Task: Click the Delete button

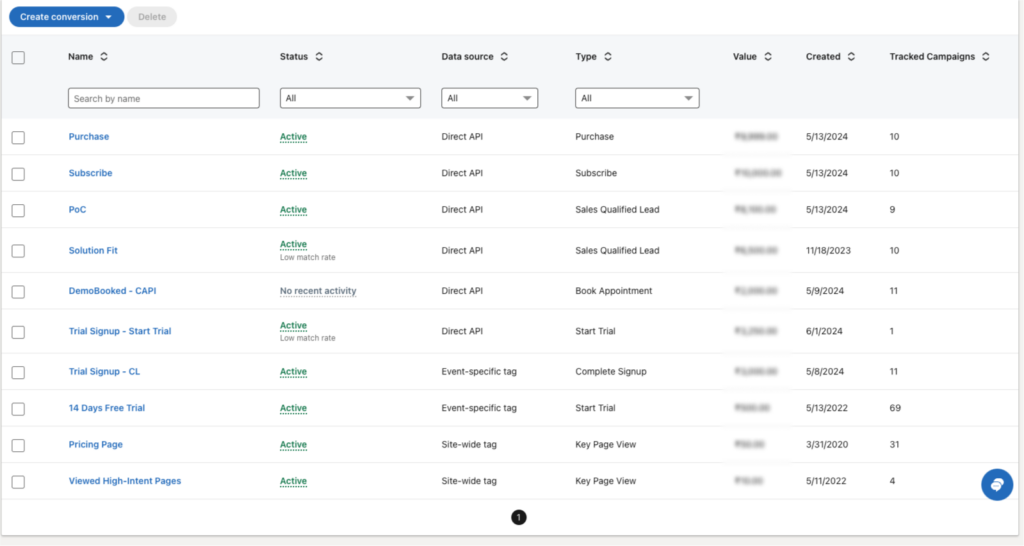Action: (x=152, y=17)
